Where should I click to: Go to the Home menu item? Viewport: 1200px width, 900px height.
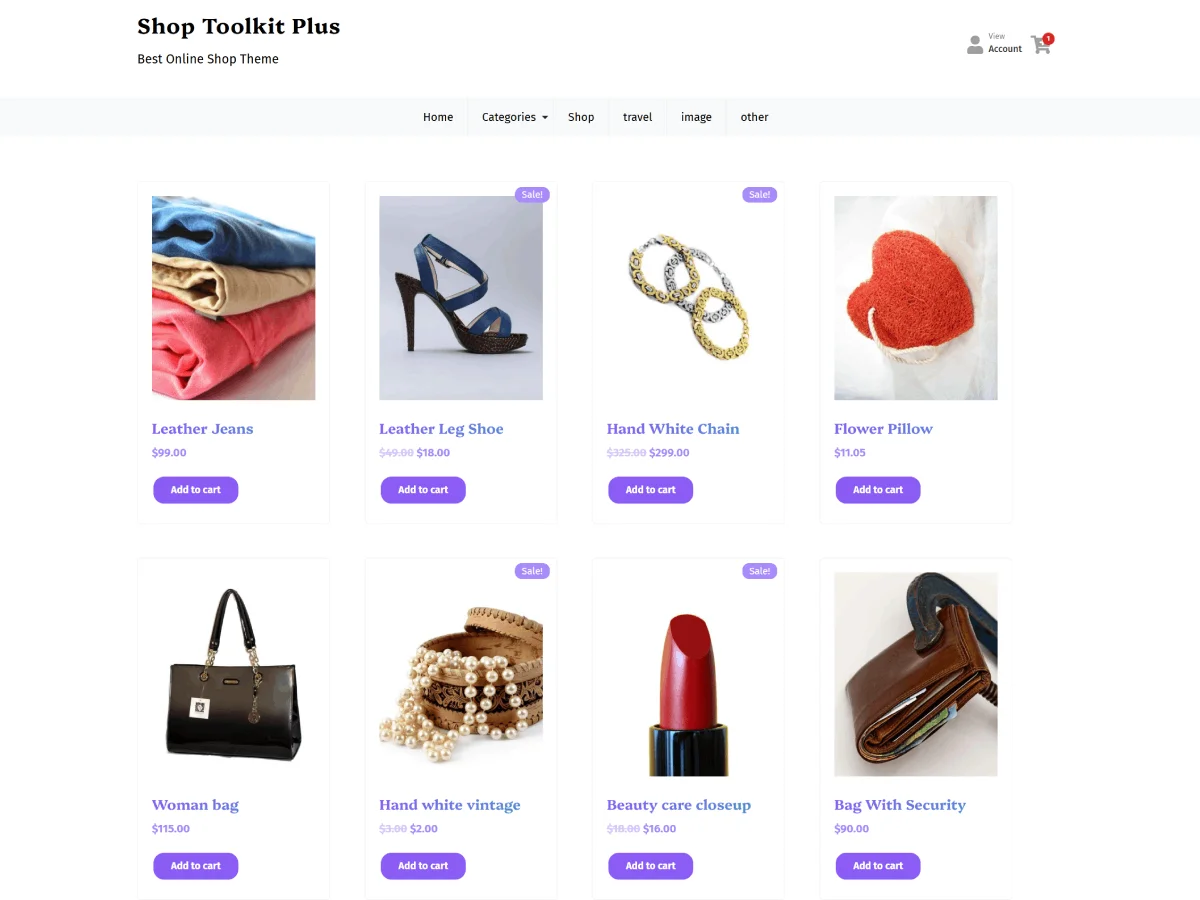pos(438,117)
